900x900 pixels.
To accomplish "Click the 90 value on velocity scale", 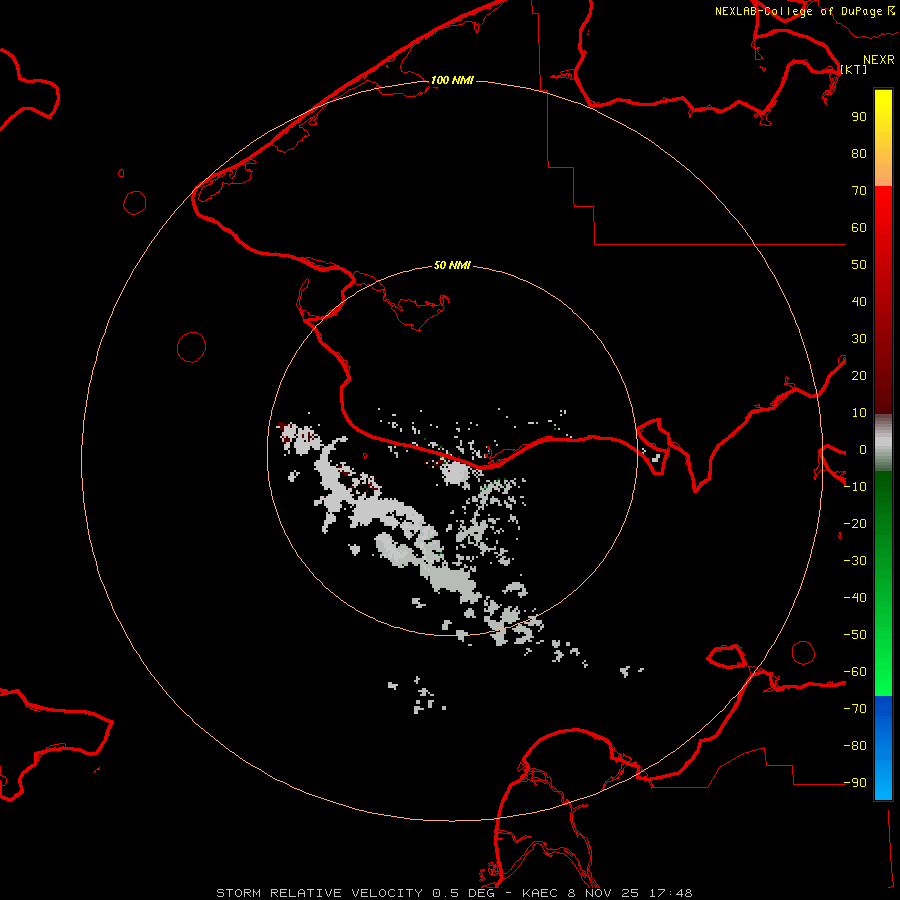I will [859, 117].
